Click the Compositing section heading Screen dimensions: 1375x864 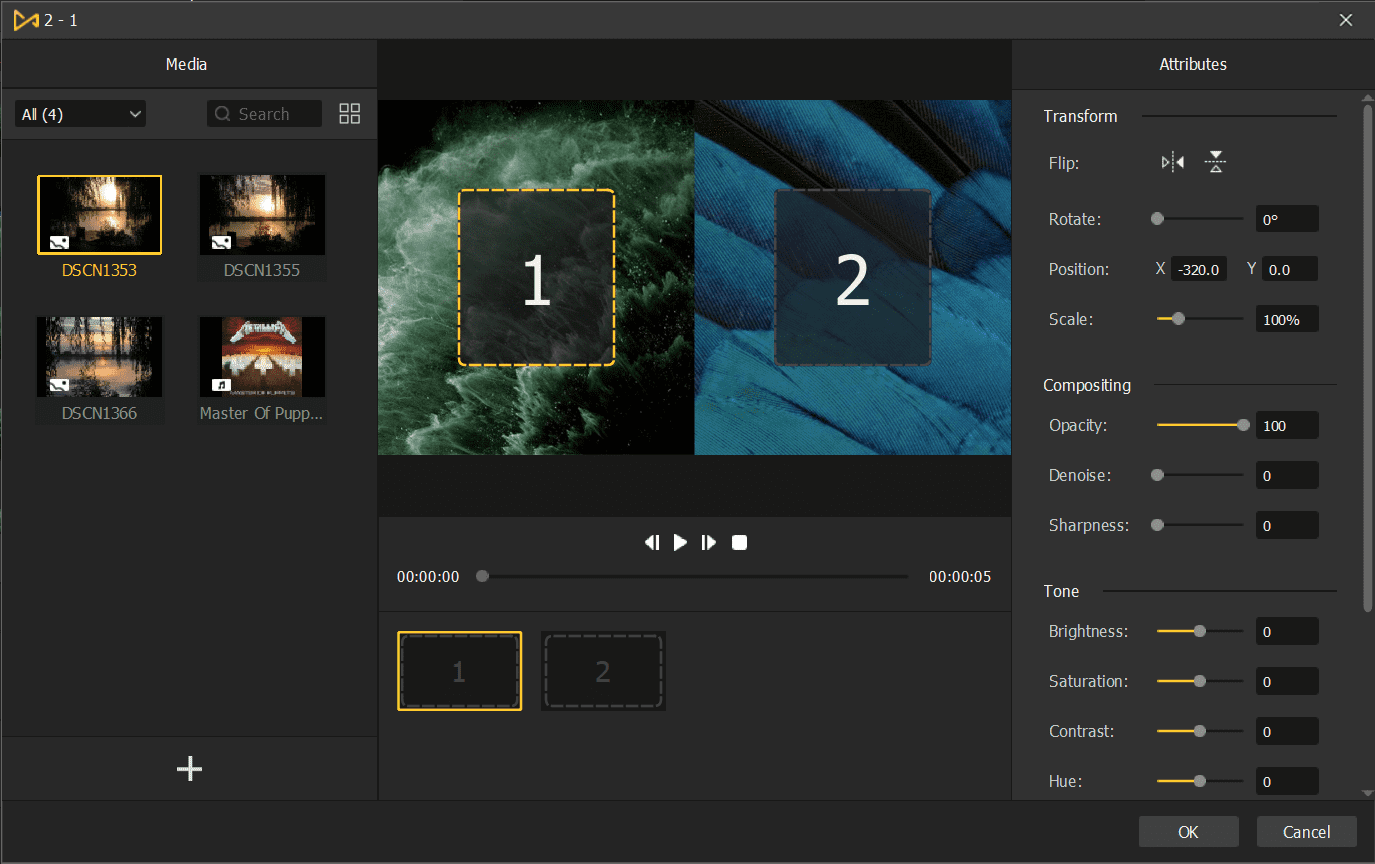pos(1087,385)
